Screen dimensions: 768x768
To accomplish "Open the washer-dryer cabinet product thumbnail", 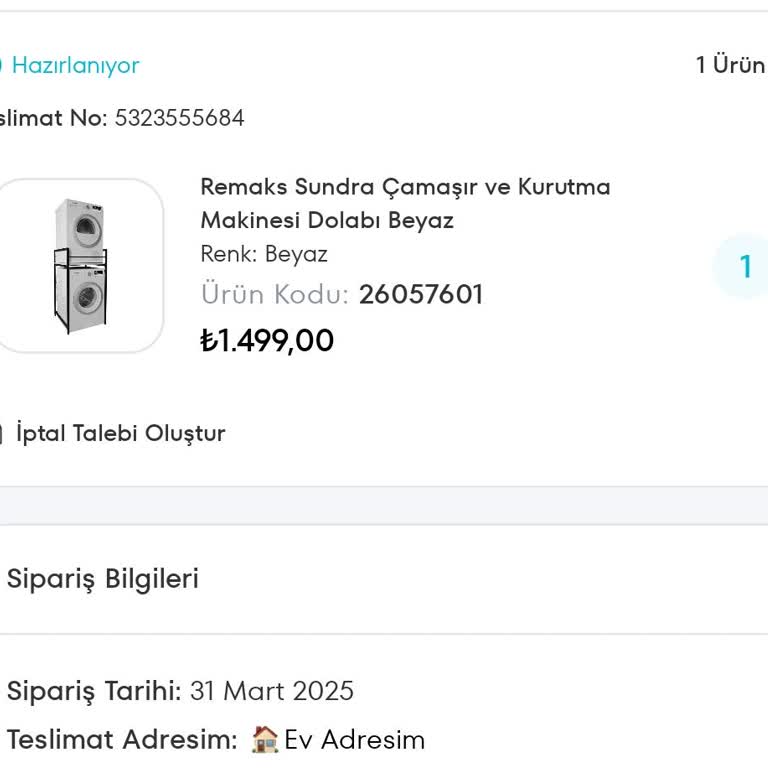I will tap(80, 266).
